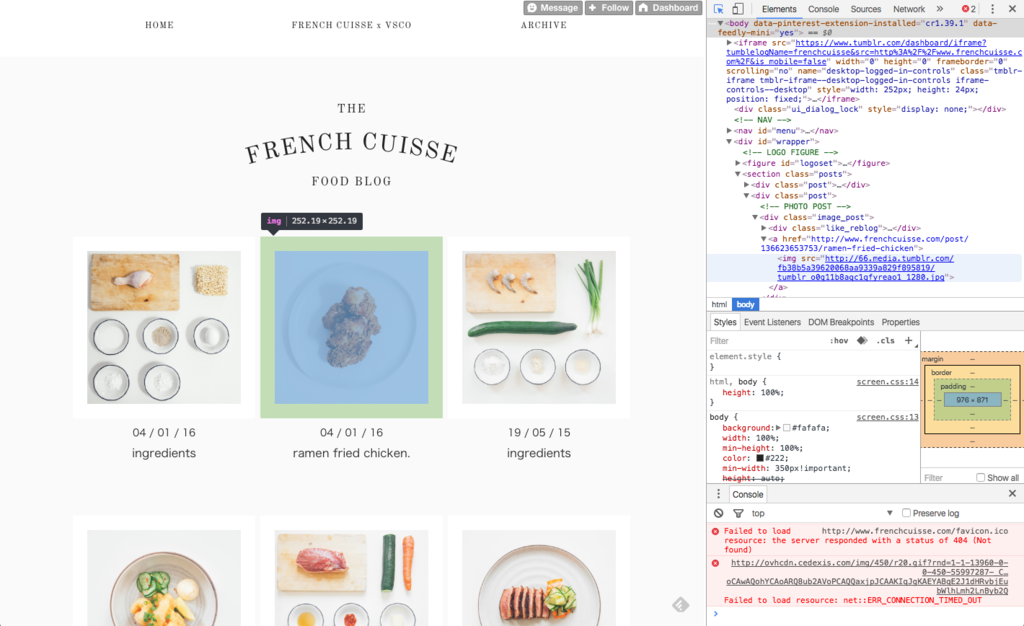The width and height of the screenshot is (1024, 626).
Task: Click the body breadcrumb item
Action: [745, 304]
